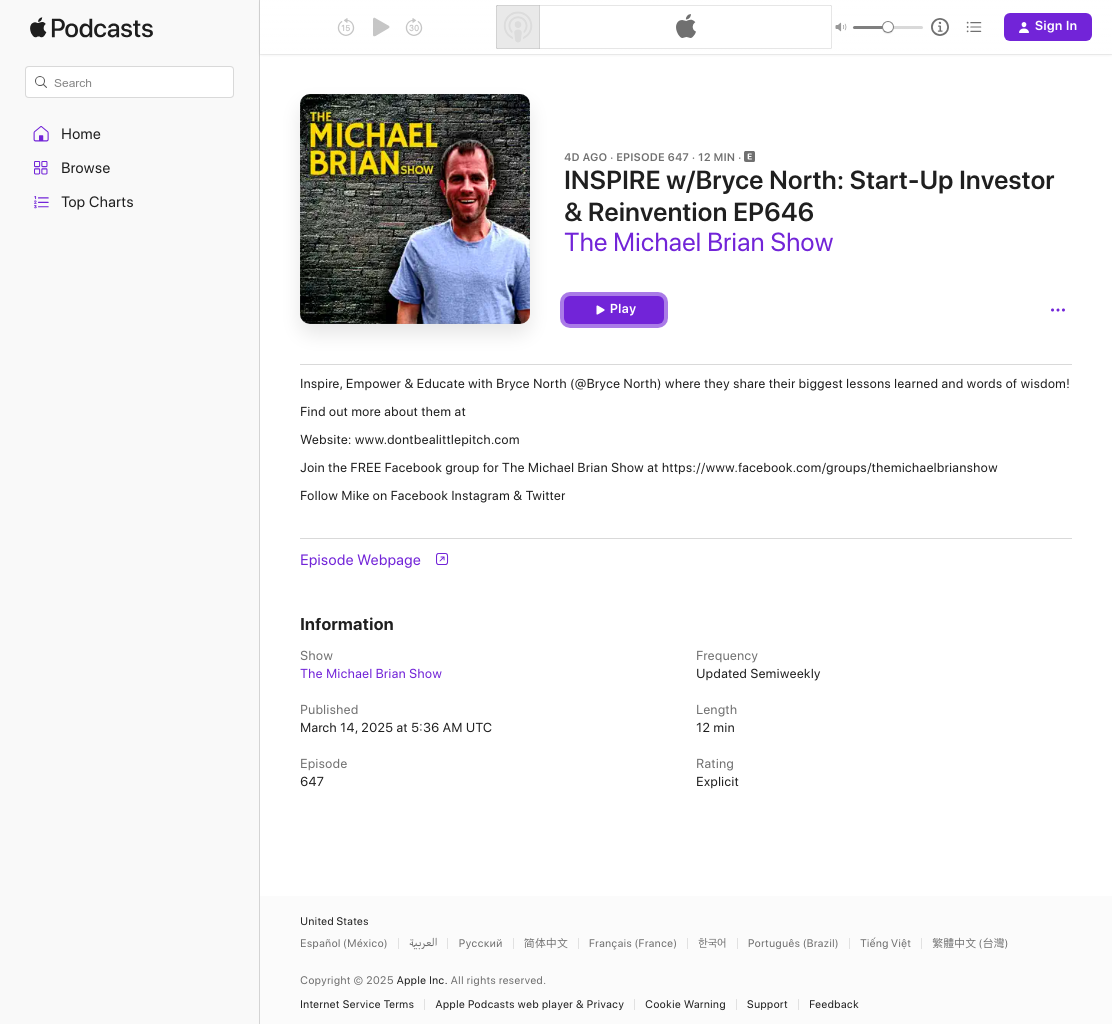Screen dimensions: 1112x1024
Task: Click the Browse grid icon
Action: [x=41, y=168]
